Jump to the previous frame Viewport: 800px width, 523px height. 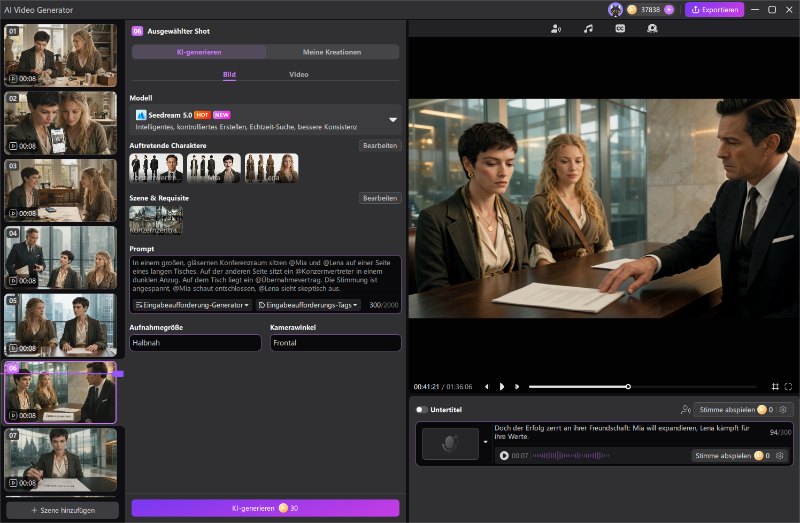(487, 387)
